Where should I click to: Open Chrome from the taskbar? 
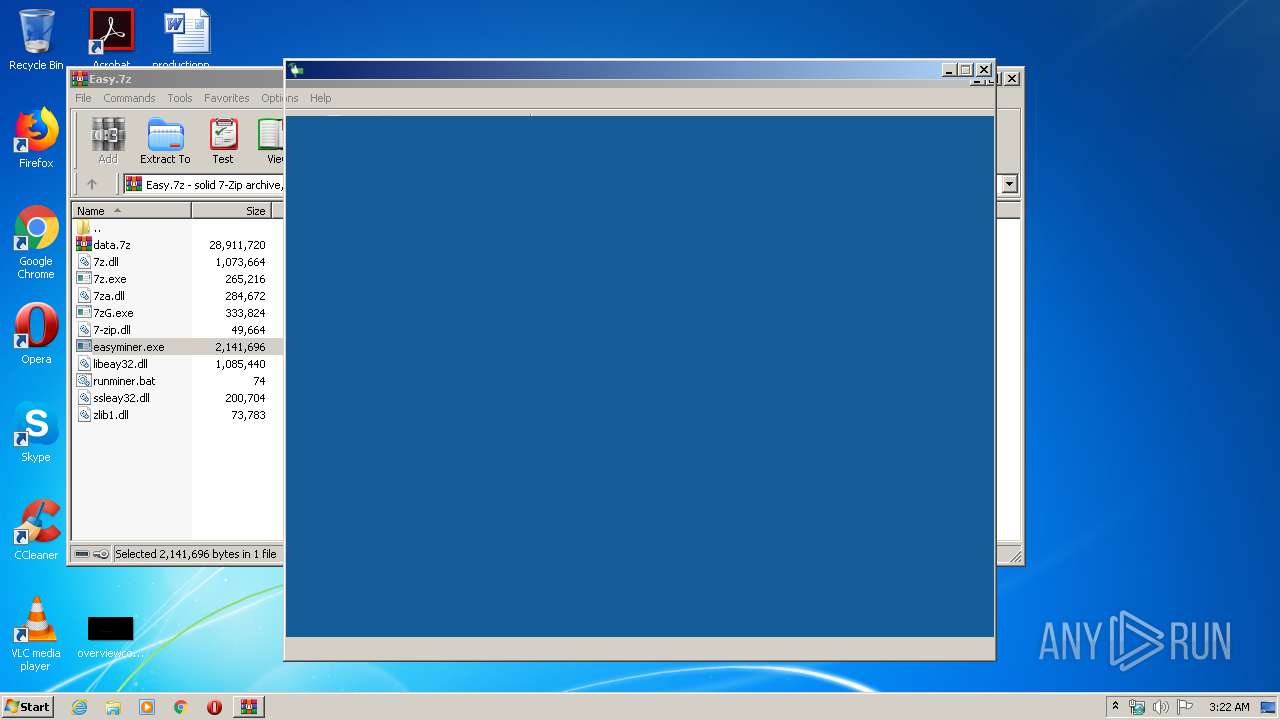click(181, 707)
